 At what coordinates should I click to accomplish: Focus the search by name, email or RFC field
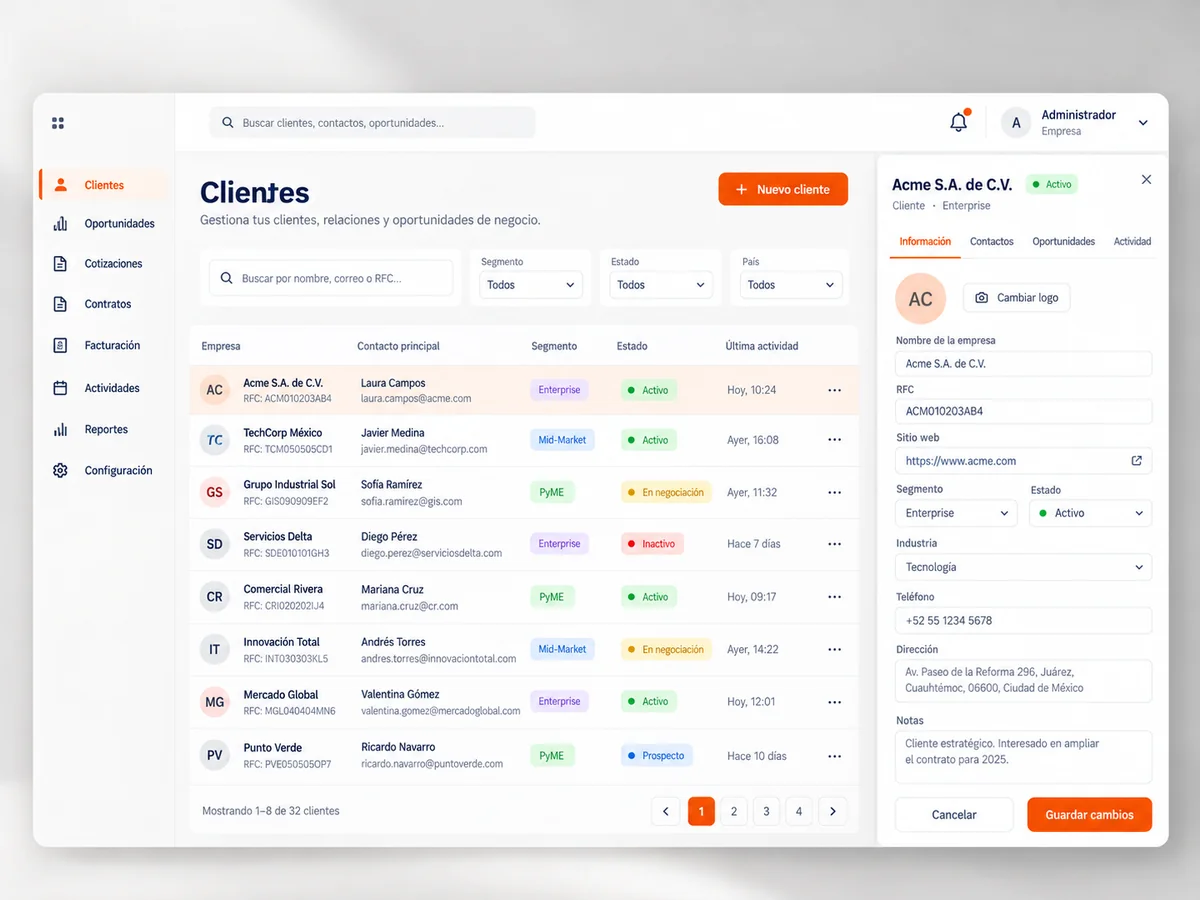tap(331, 279)
